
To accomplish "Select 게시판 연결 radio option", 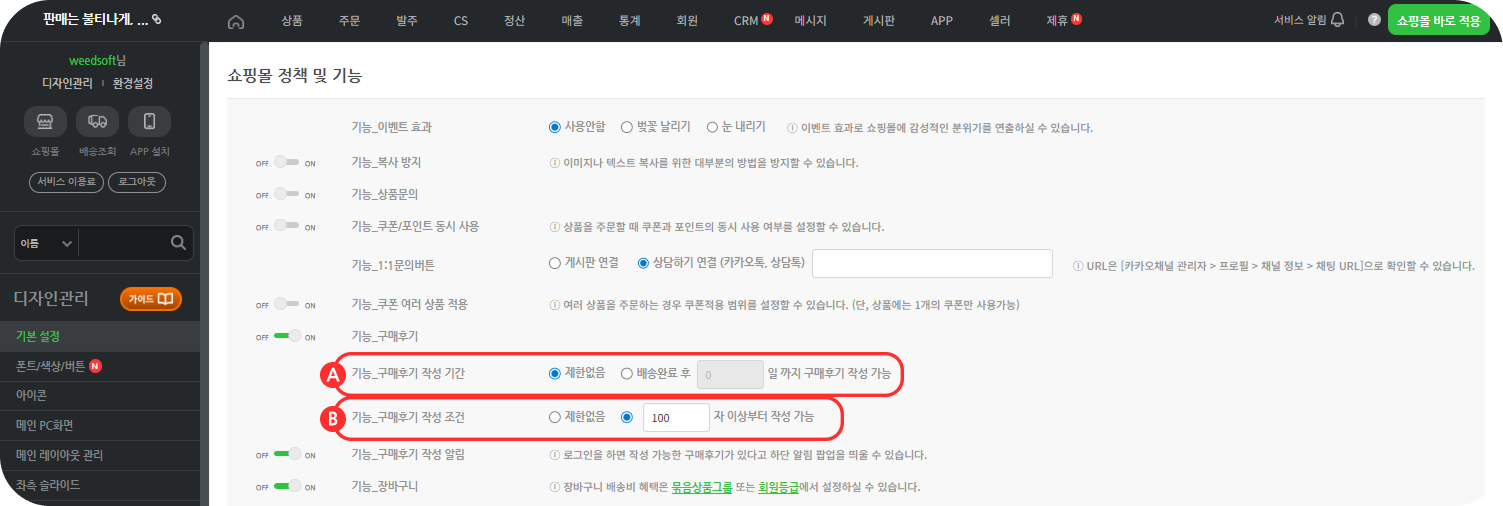I will pyautogui.click(x=554, y=264).
